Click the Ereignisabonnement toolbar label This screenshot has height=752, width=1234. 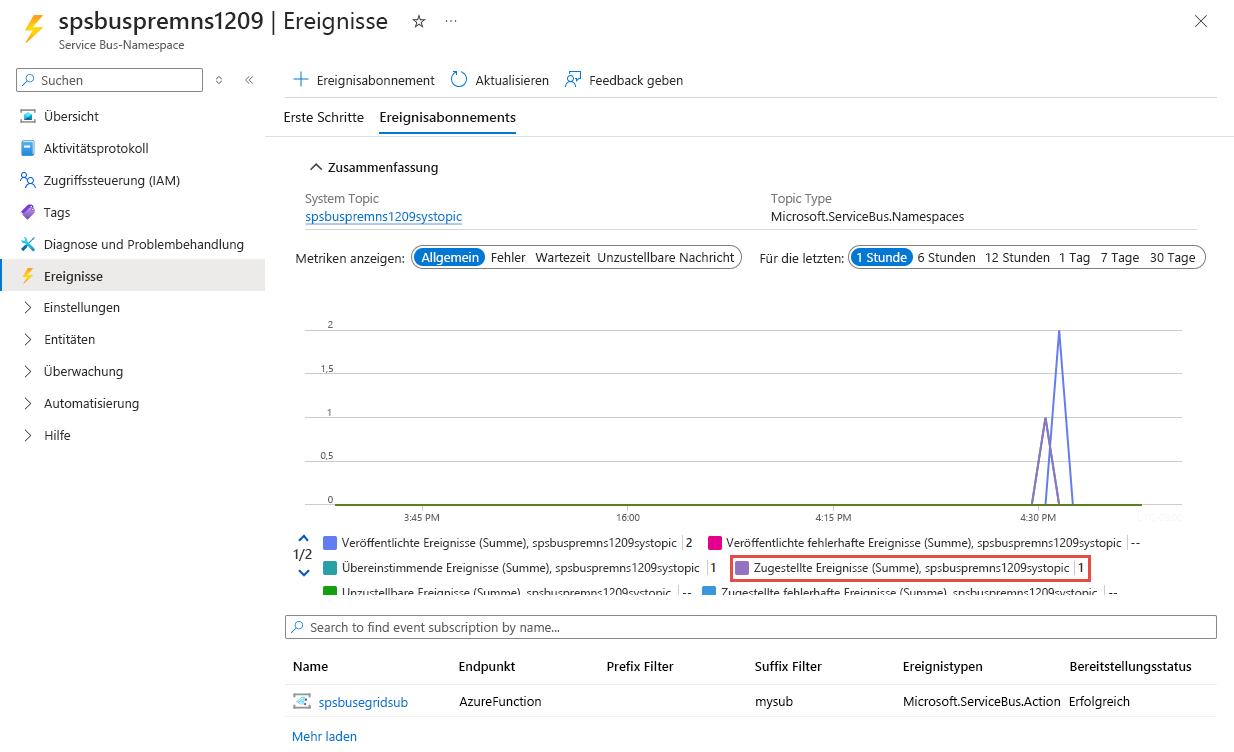pyautogui.click(x=375, y=80)
